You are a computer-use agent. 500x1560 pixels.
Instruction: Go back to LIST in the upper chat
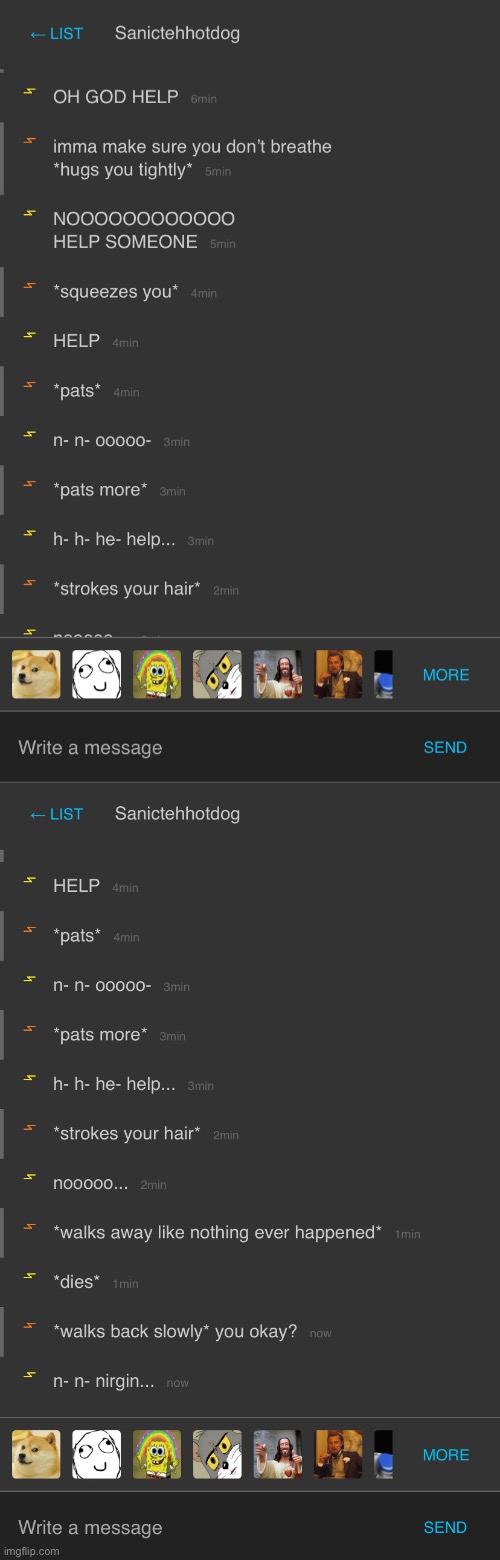tap(56, 34)
